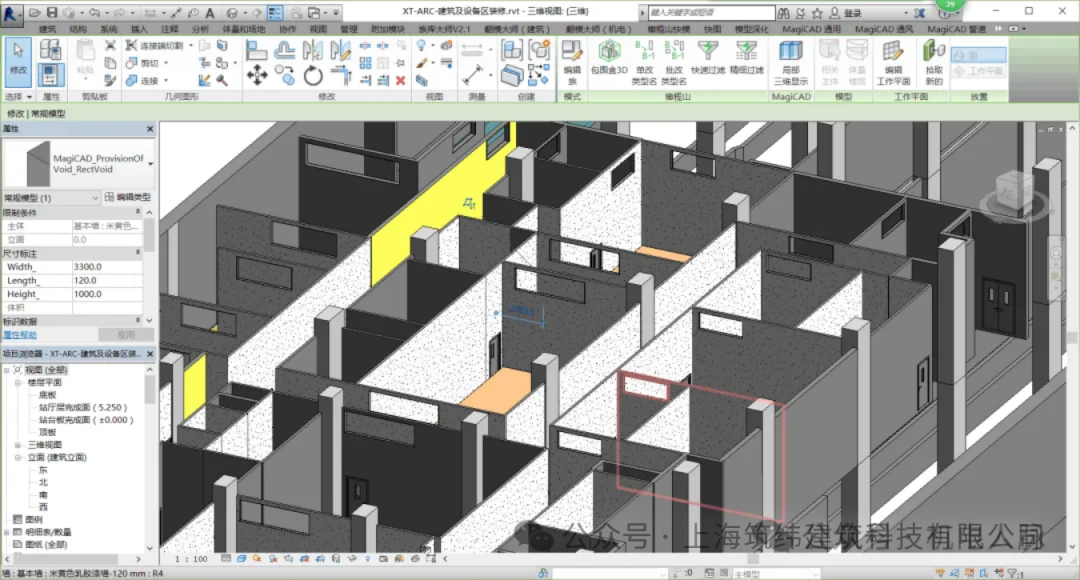The height and width of the screenshot is (580, 1080).
Task: Click the 编辑族 edit family icon
Action: [x=572, y=63]
